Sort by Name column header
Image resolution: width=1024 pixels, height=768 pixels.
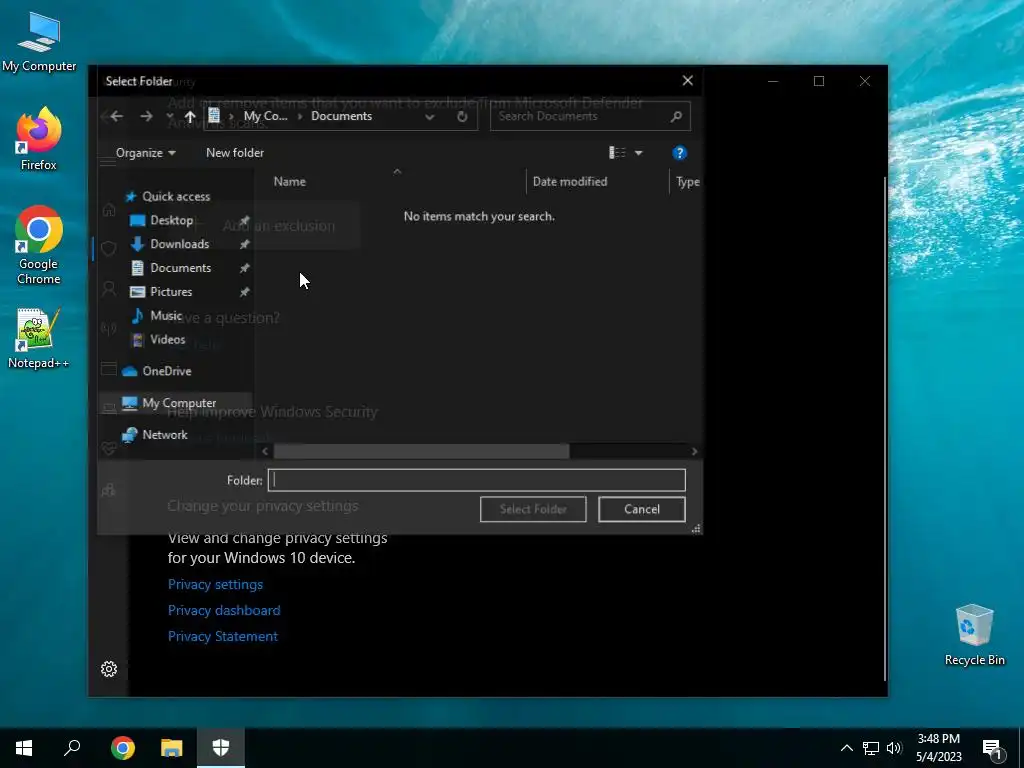(x=290, y=182)
